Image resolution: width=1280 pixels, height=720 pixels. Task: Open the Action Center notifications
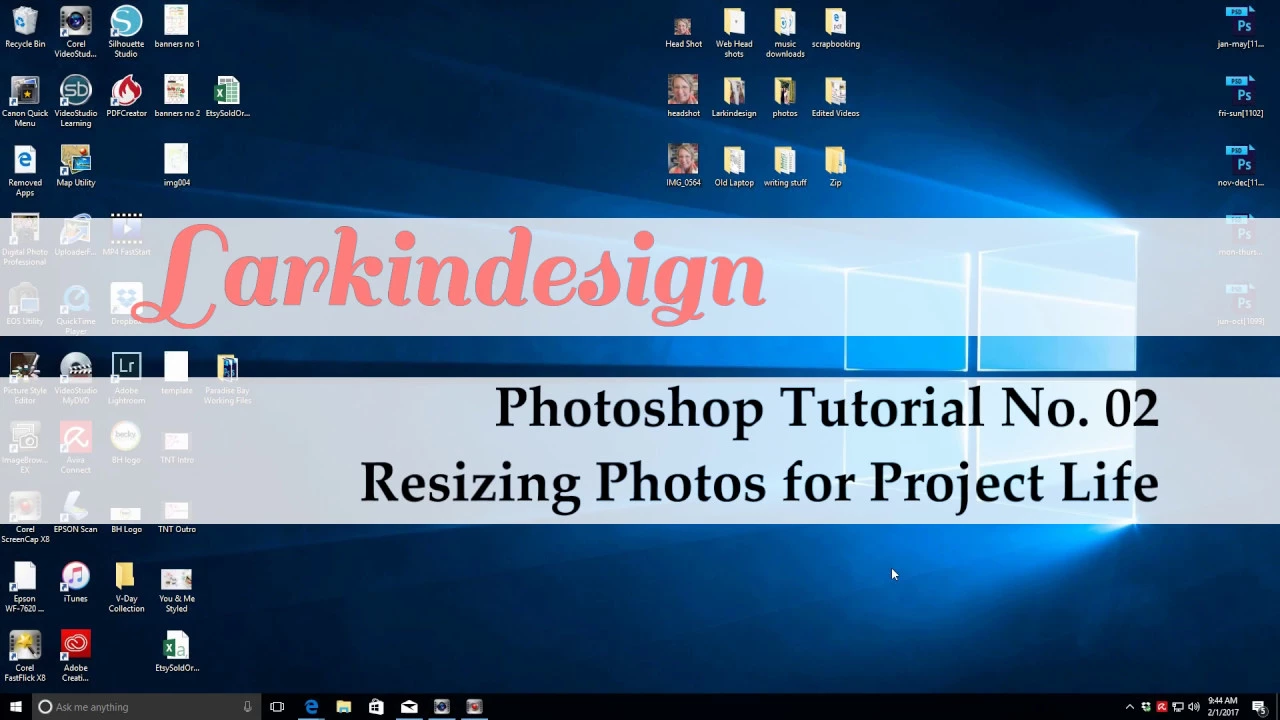point(1259,707)
